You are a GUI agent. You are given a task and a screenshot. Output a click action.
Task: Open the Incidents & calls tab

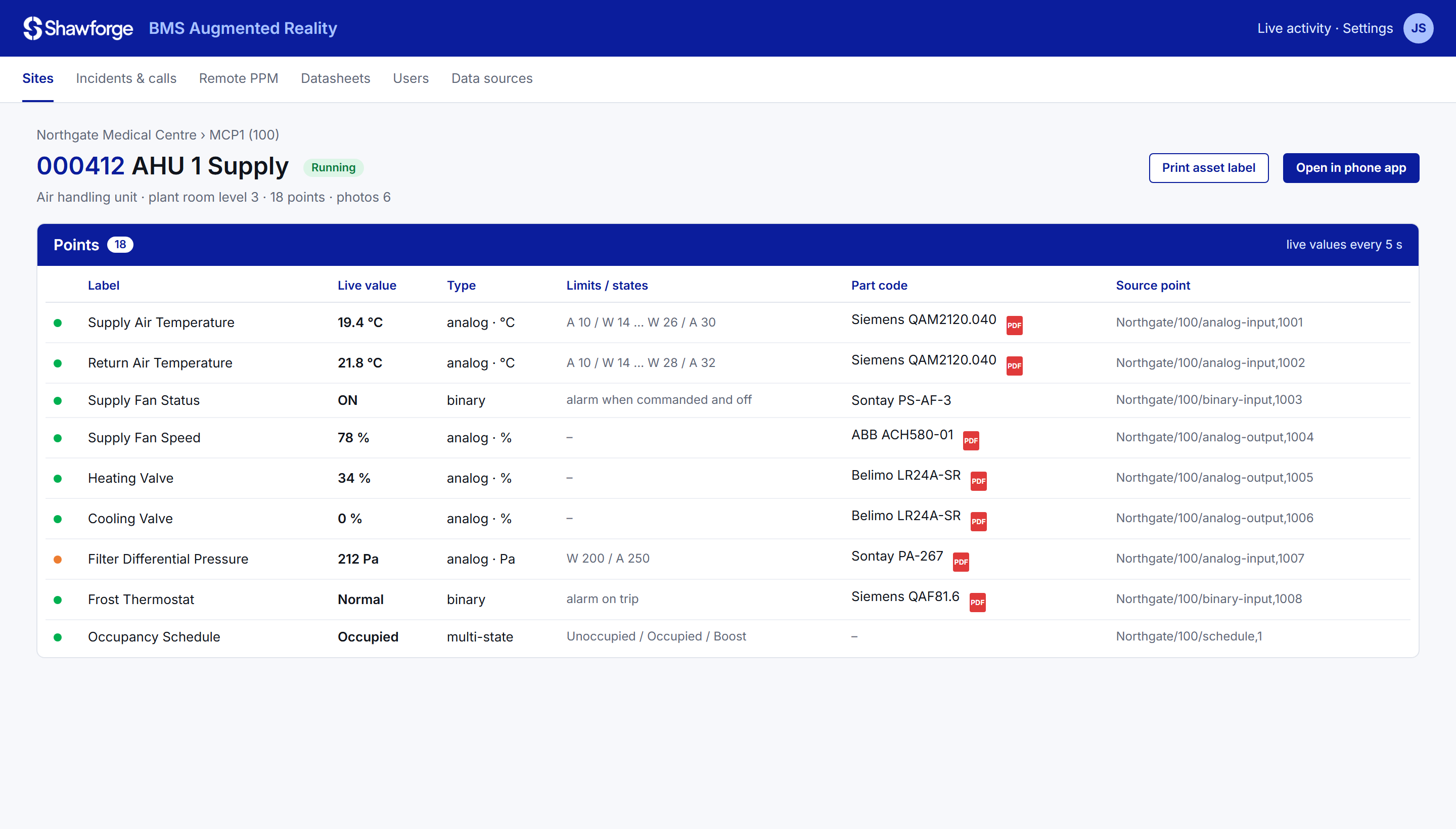coord(126,78)
